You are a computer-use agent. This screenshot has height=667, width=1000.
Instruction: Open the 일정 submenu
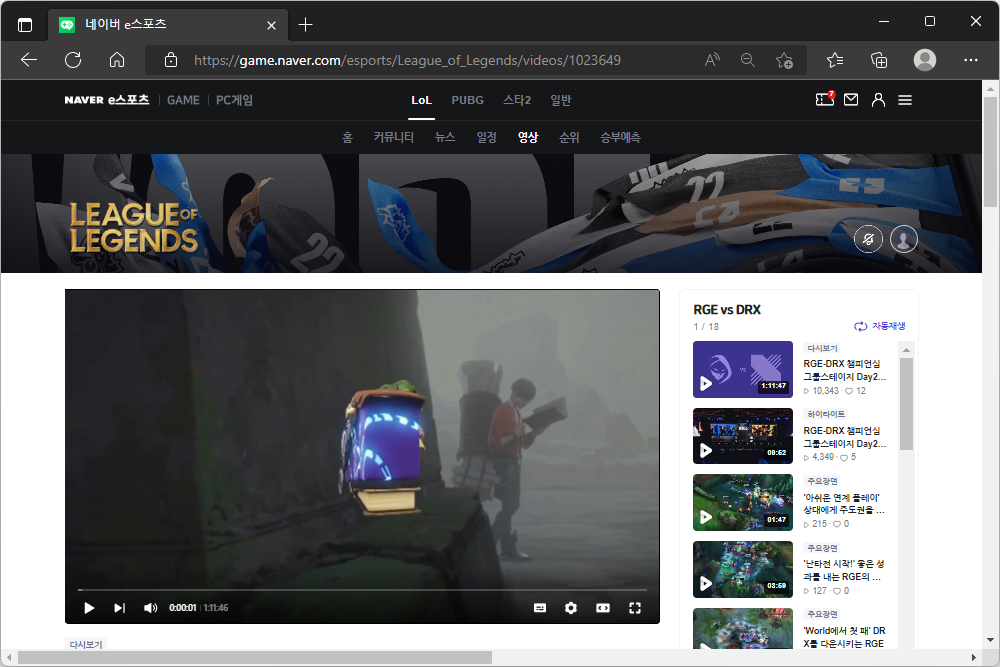coord(486,137)
